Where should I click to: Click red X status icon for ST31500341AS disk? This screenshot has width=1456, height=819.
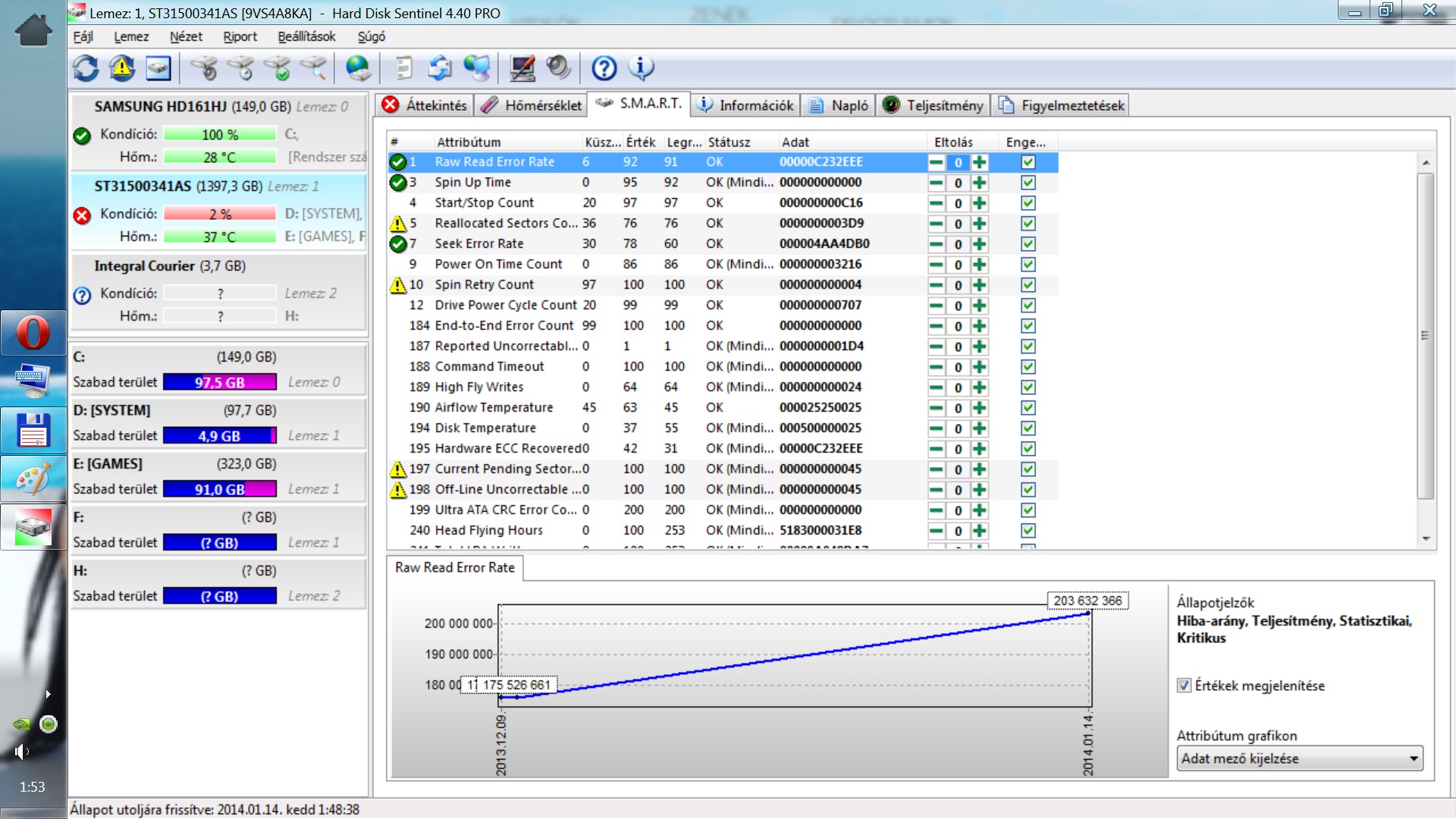point(82,215)
